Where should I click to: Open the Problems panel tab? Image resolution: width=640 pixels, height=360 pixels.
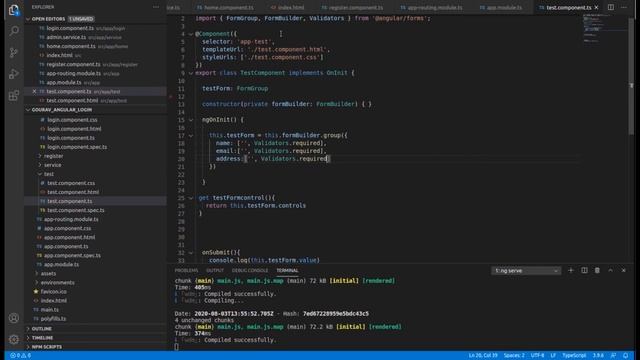(186, 271)
